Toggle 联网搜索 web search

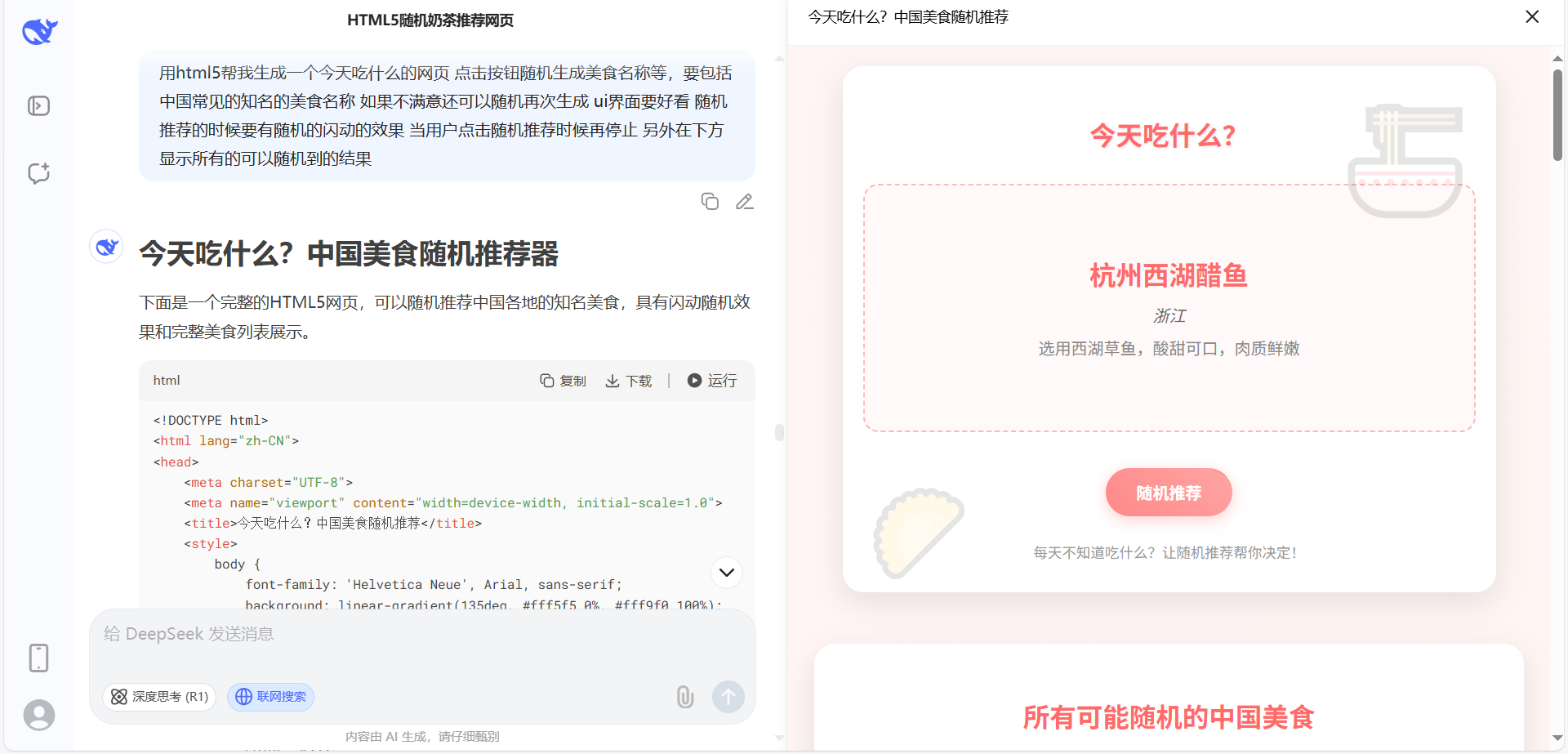click(270, 697)
